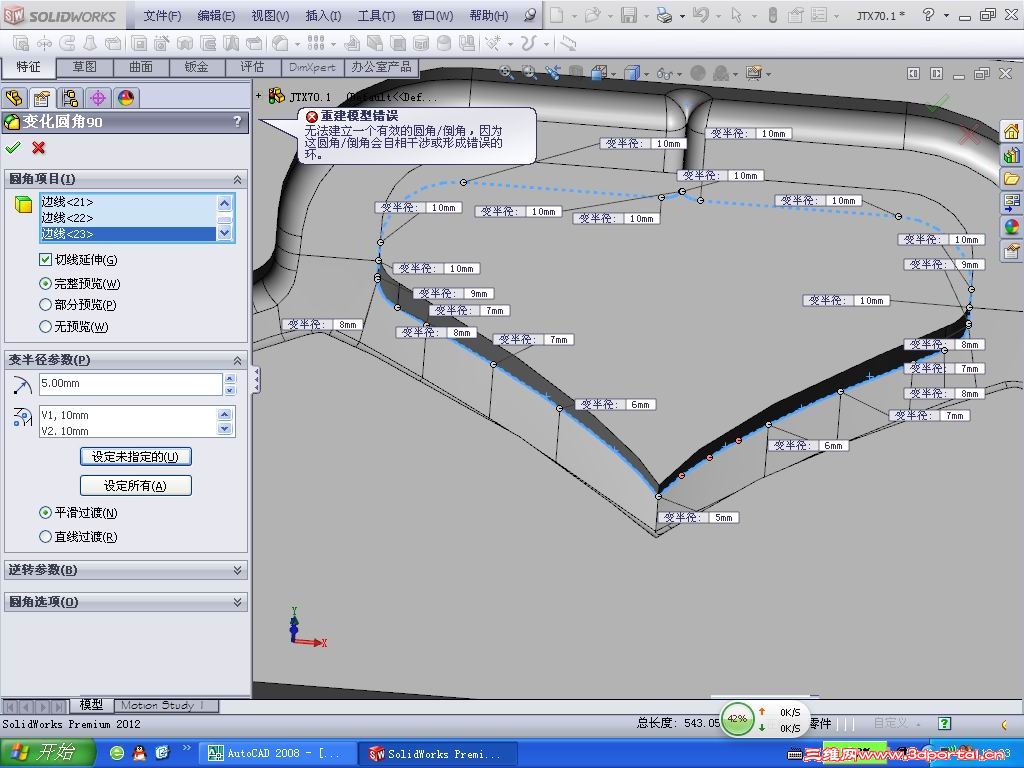Click the New document icon
This screenshot has height=768, width=1024.
coord(556,14)
